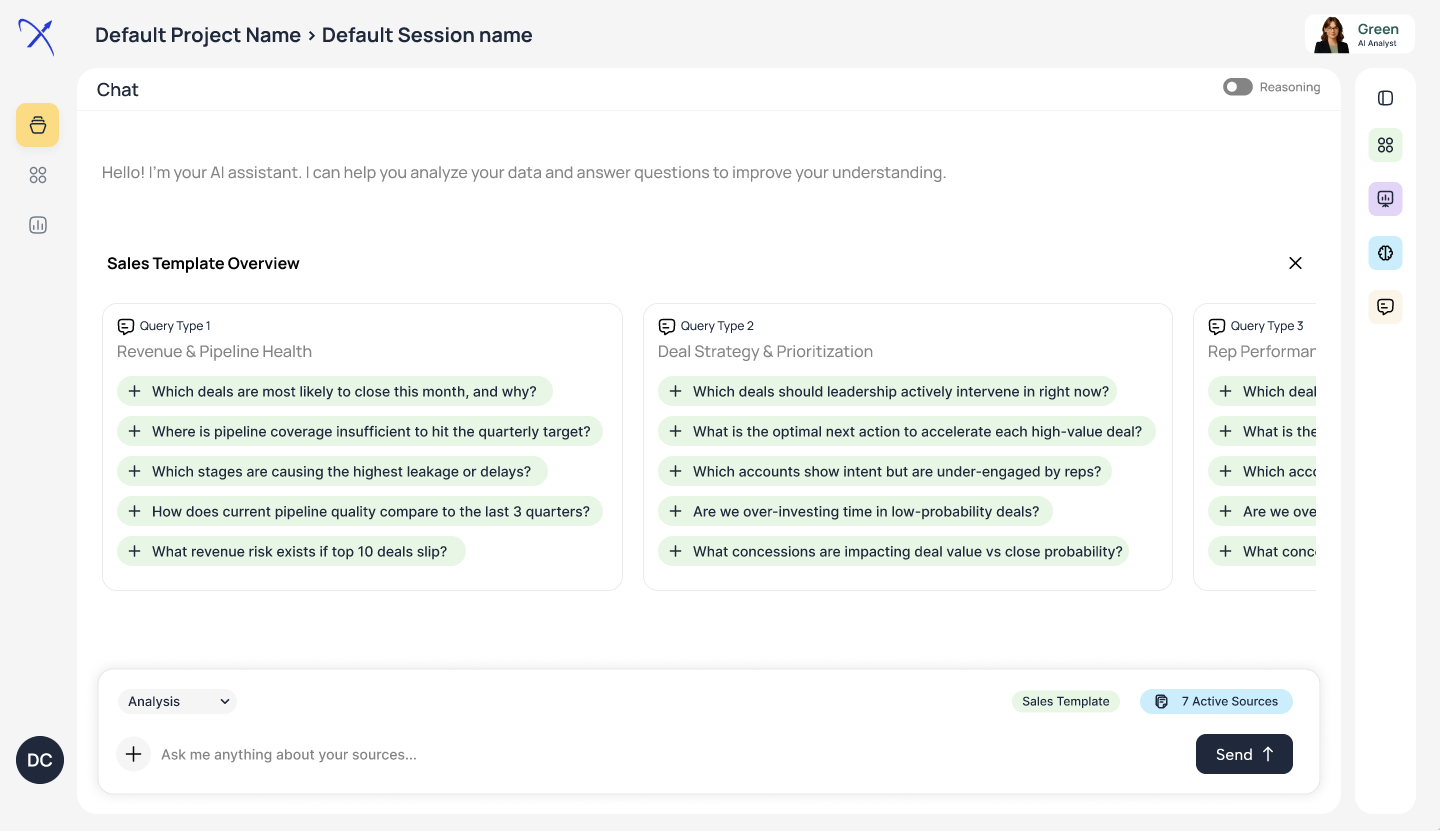
Task: Select 'What revenue risk exists if top 10 deals slip?'
Action: point(291,551)
